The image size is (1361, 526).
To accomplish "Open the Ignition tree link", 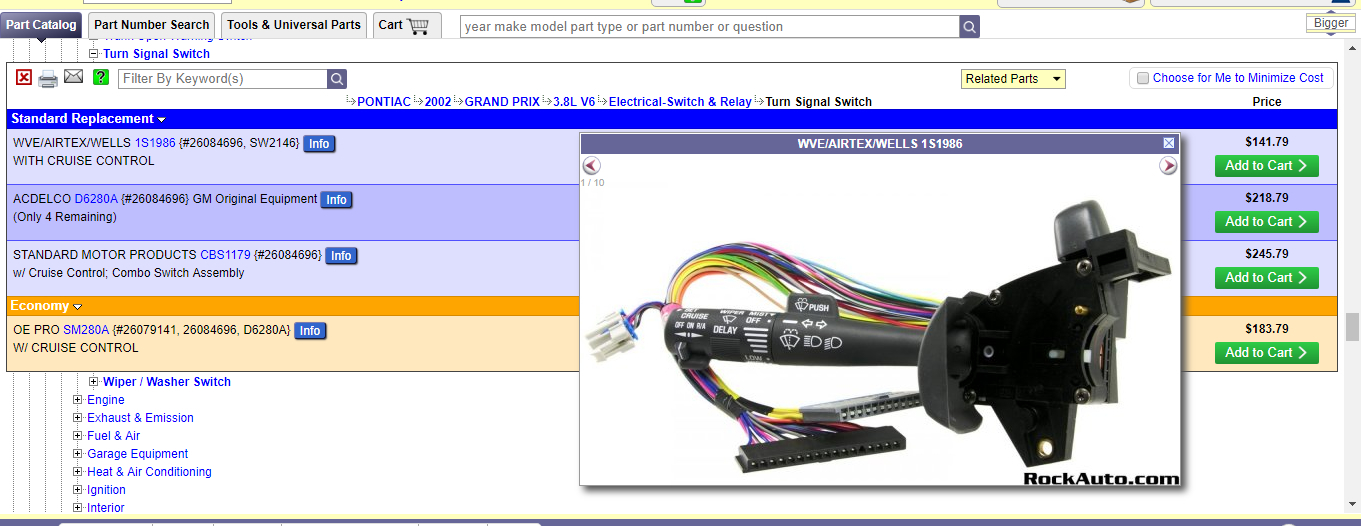I will click(106, 490).
